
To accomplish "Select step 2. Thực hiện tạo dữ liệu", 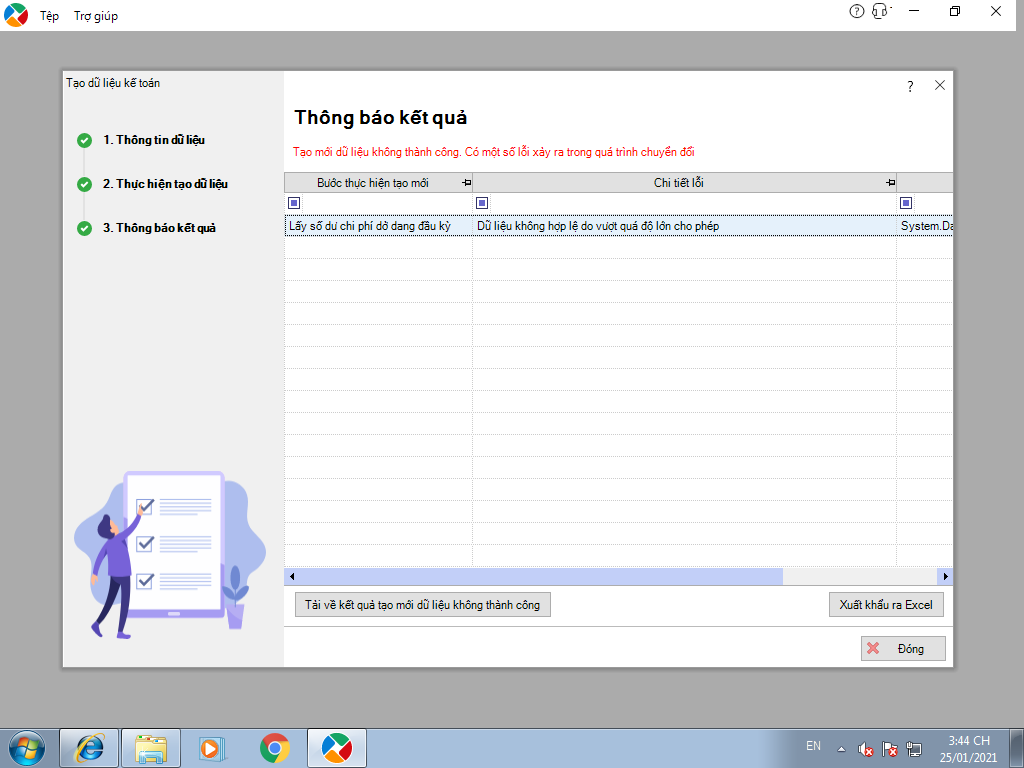I will coord(165,184).
